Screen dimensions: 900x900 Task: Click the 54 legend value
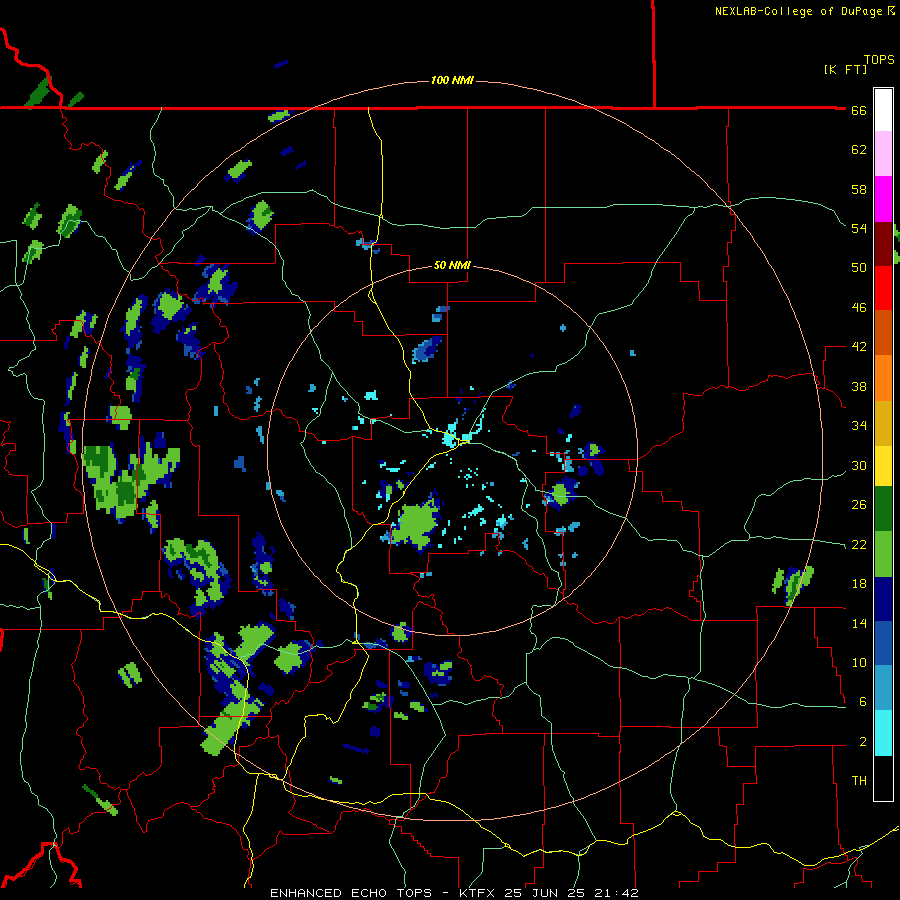tap(859, 228)
